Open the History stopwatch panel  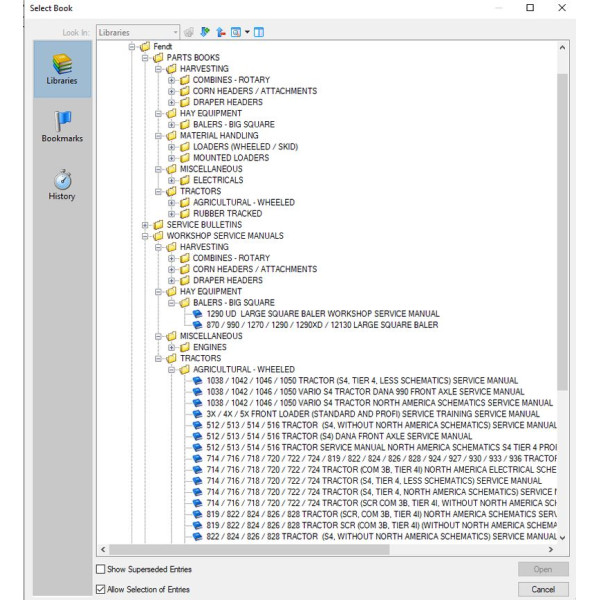point(62,184)
